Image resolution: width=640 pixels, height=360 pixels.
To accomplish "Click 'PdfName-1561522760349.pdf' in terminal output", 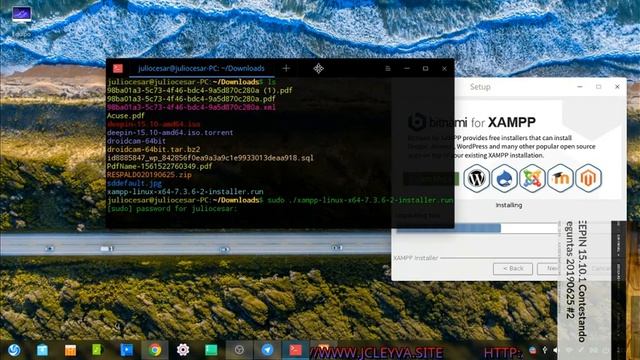I will coord(159,167).
